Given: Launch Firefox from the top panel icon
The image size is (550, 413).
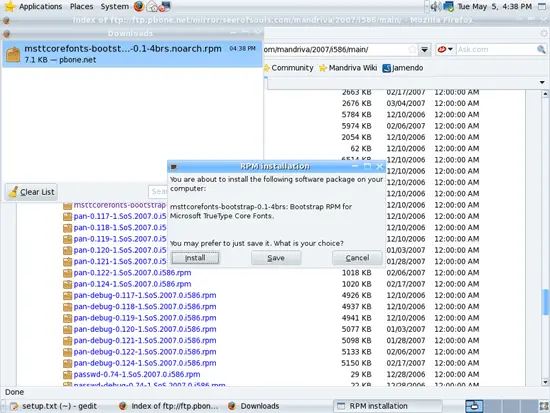Looking at the screenshot, I should (139, 6).
